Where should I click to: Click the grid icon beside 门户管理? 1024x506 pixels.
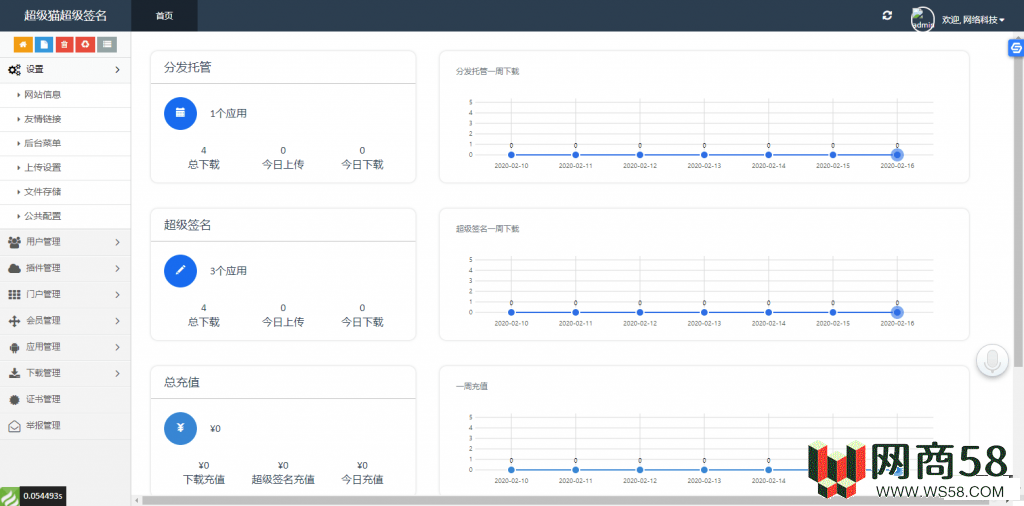pos(14,294)
